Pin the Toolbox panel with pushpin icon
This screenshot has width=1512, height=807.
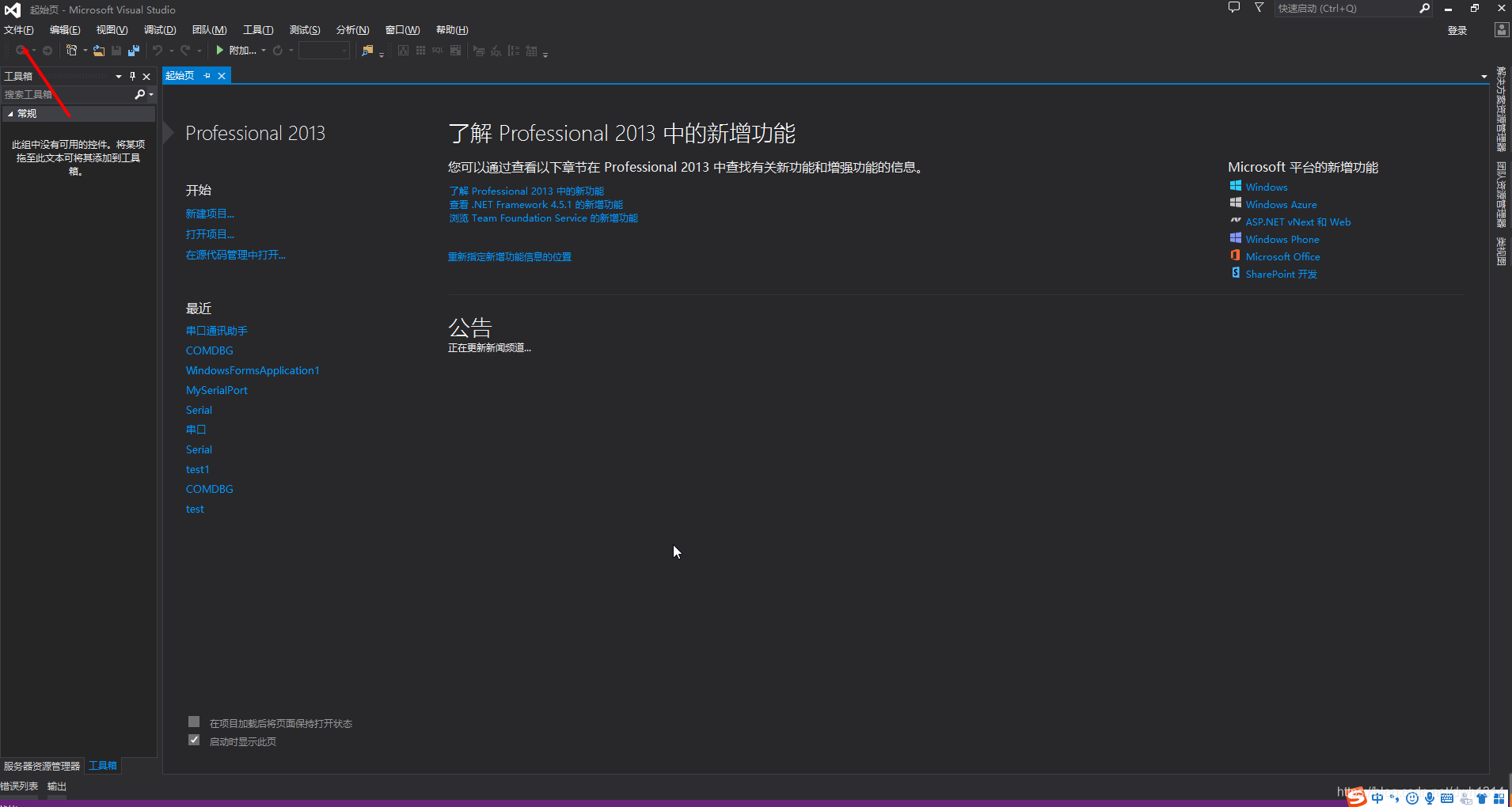pyautogui.click(x=132, y=76)
